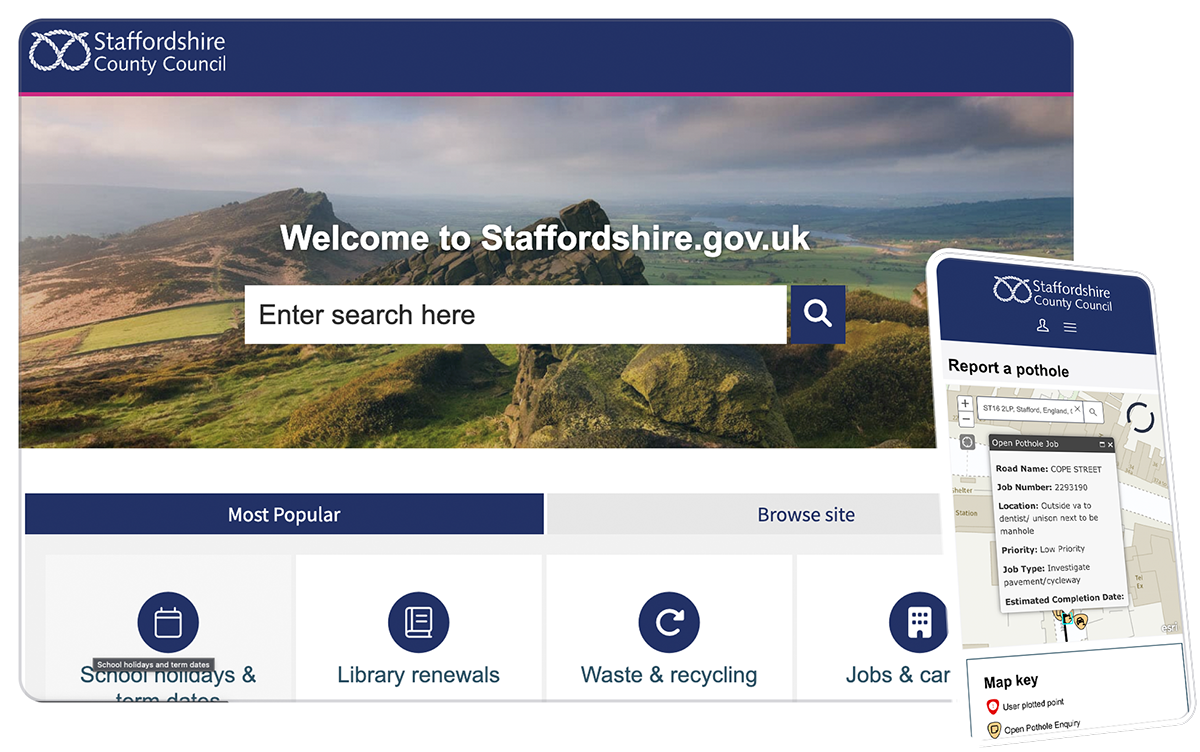Click into the Enter search here field
The height and width of the screenshot is (752, 1200).
click(x=514, y=315)
